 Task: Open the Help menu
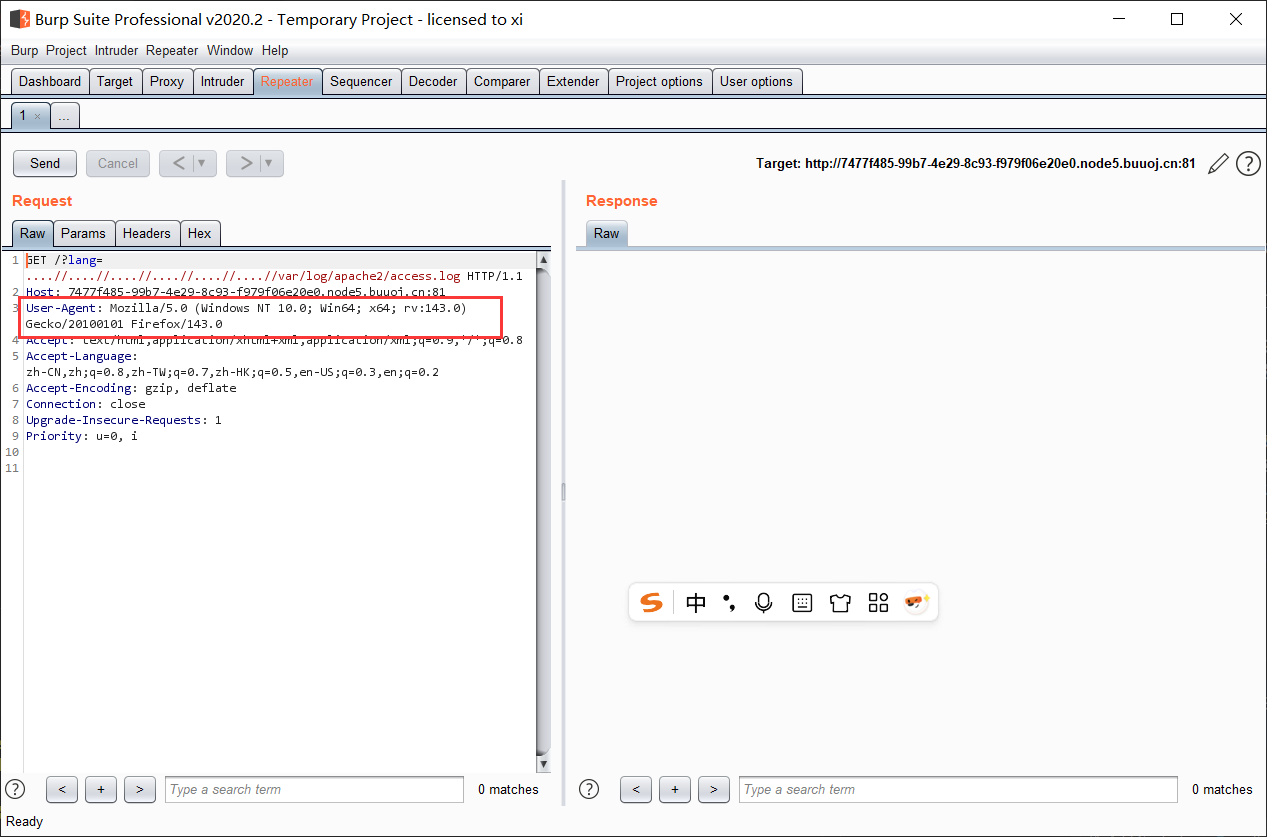pos(275,50)
